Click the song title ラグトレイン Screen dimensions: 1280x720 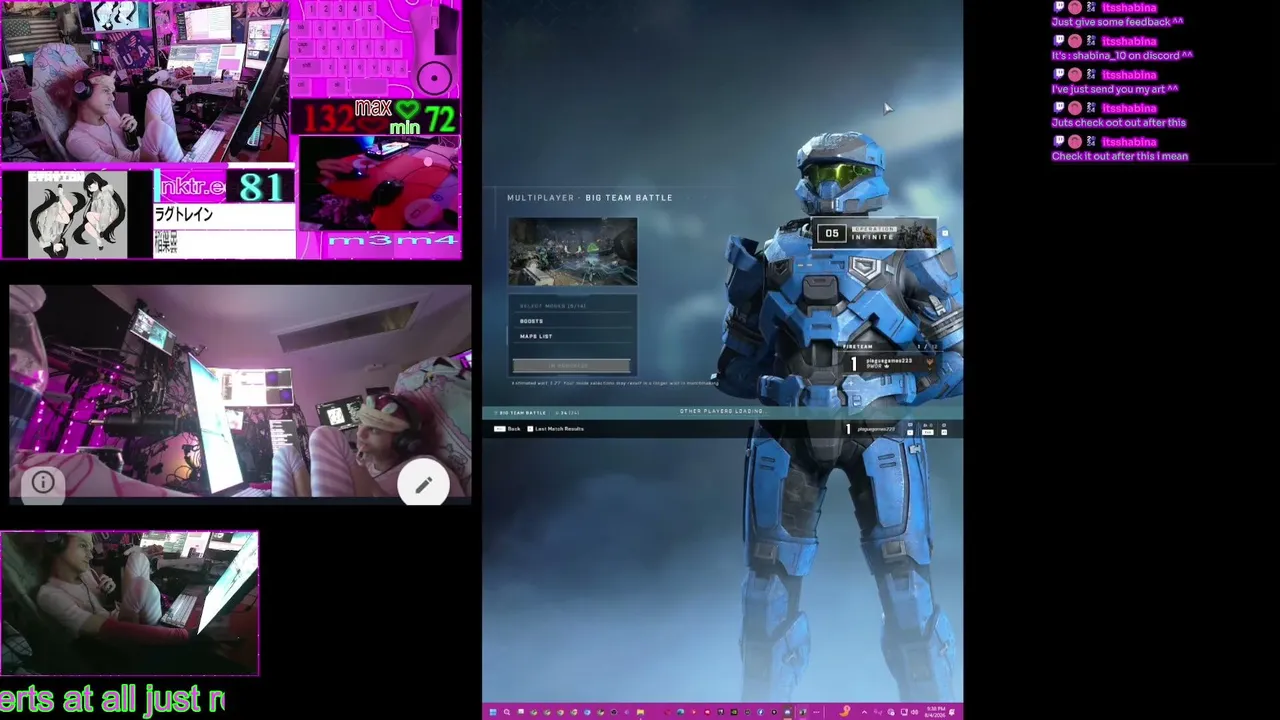click(184, 215)
